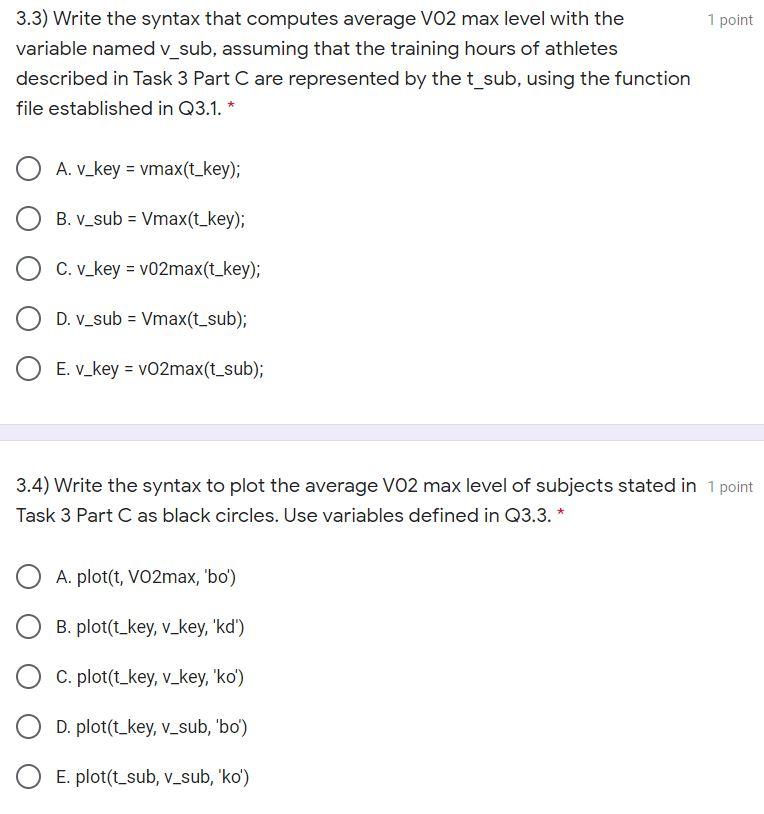Image resolution: width=764 pixels, height=814 pixels.
Task: Click the divider between the two questions
Action: pyautogui.click(x=382, y=432)
